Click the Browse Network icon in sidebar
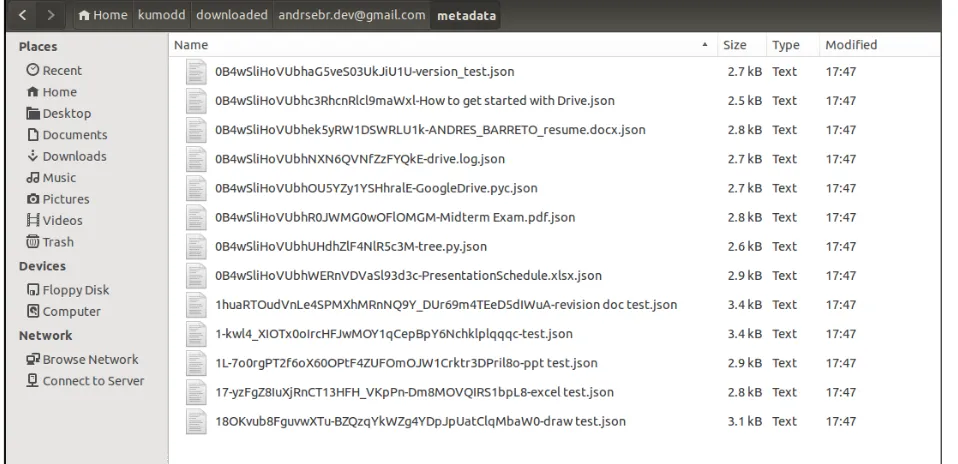The width and height of the screenshot is (958, 464). coord(33,359)
